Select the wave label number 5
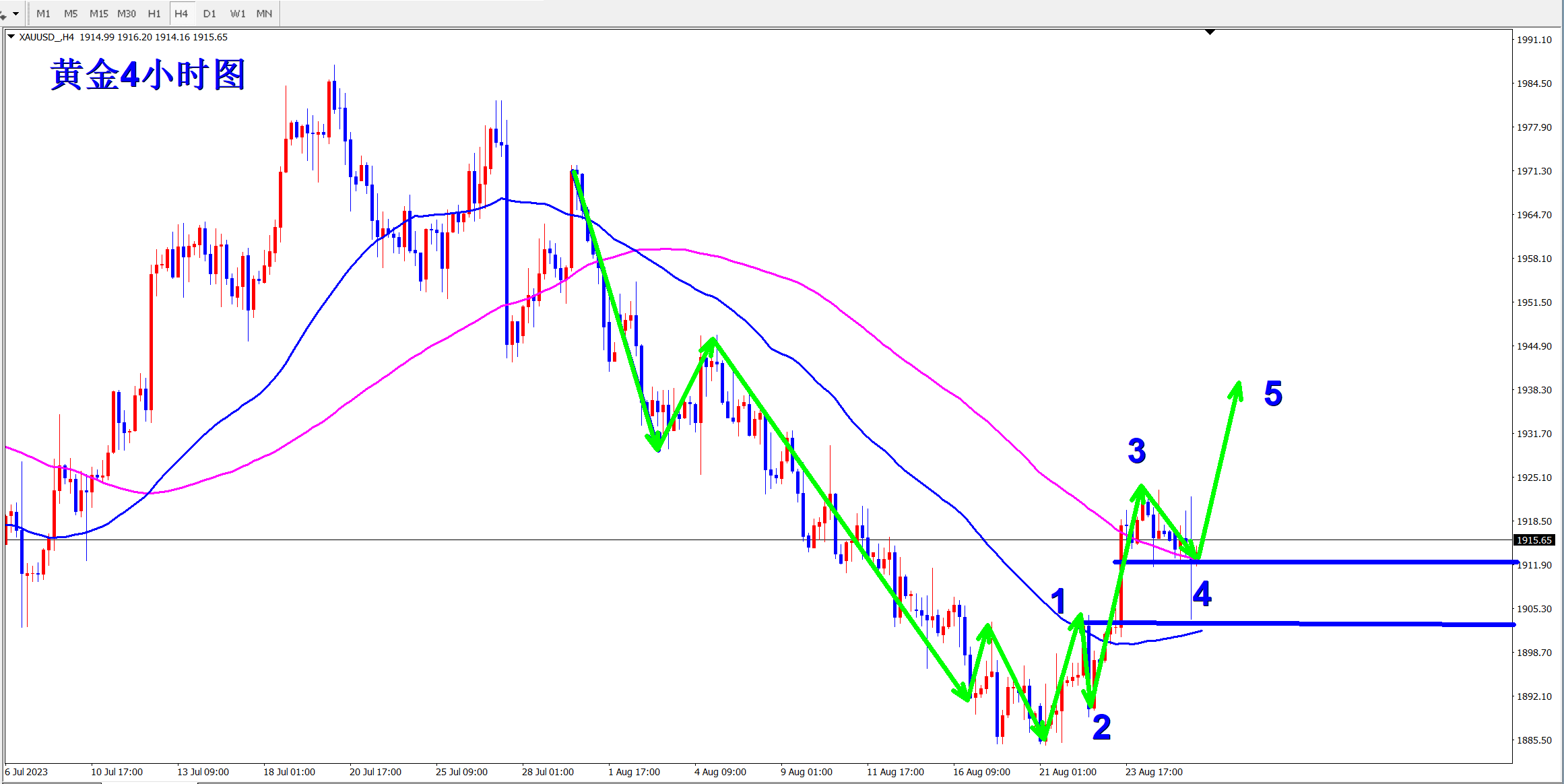1564x784 pixels. (x=1273, y=393)
